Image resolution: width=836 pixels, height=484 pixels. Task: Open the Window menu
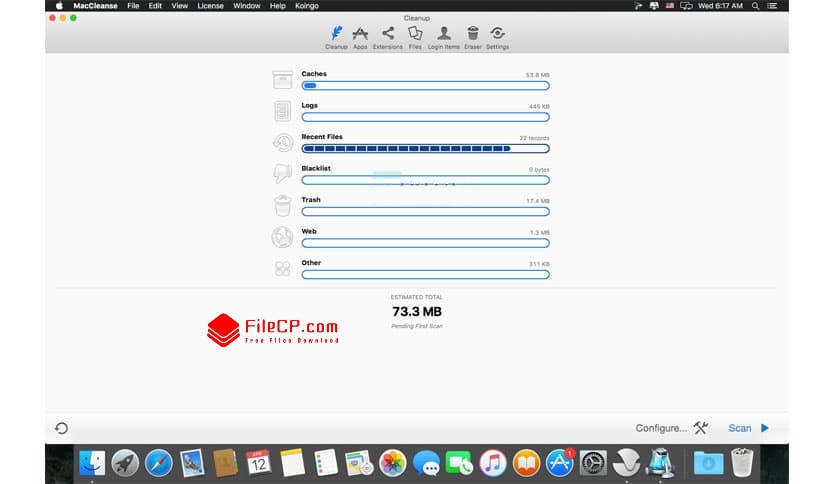(x=247, y=6)
